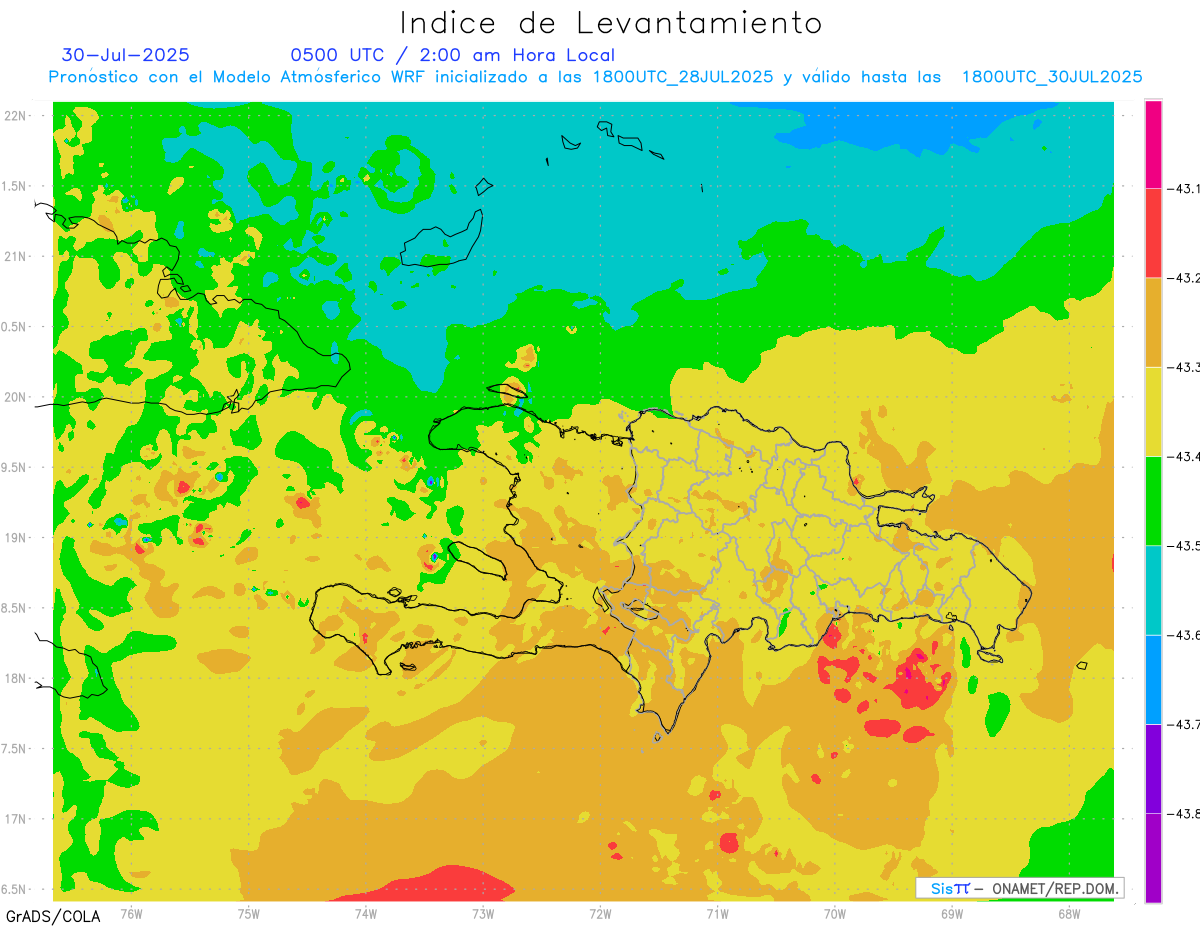Click the "-43.1" color scale value
This screenshot has width=1200, height=927.
pos(1185,188)
